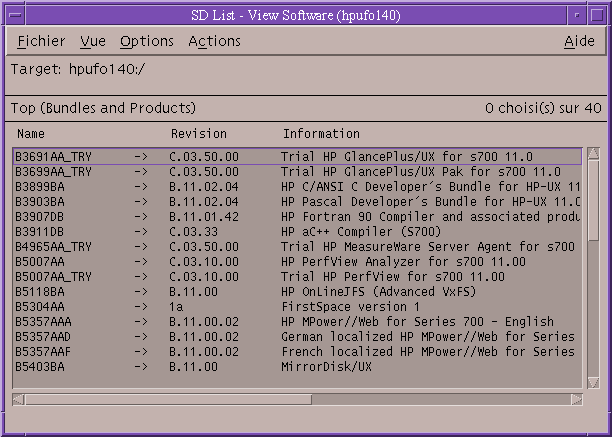Click the B.11.01.42 revision value
This screenshot has height=437, width=612.
pyautogui.click(x=204, y=217)
